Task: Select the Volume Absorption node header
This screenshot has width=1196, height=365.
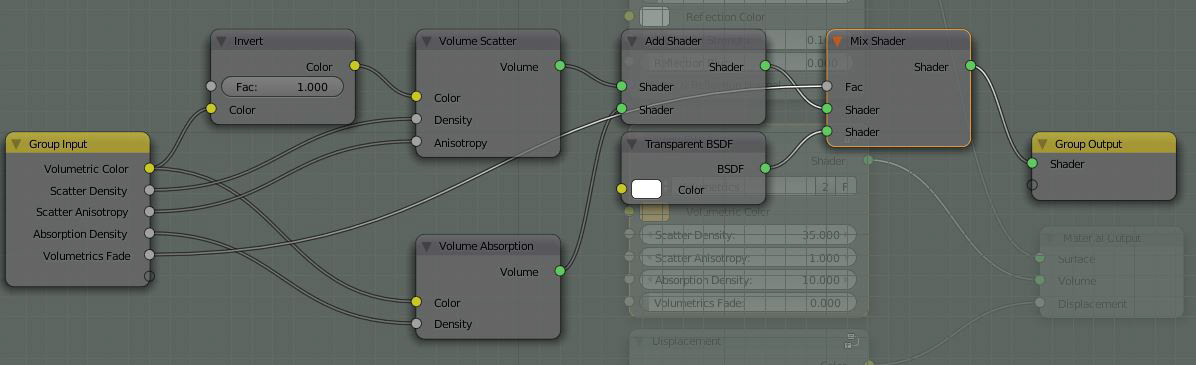Action: 488,246
